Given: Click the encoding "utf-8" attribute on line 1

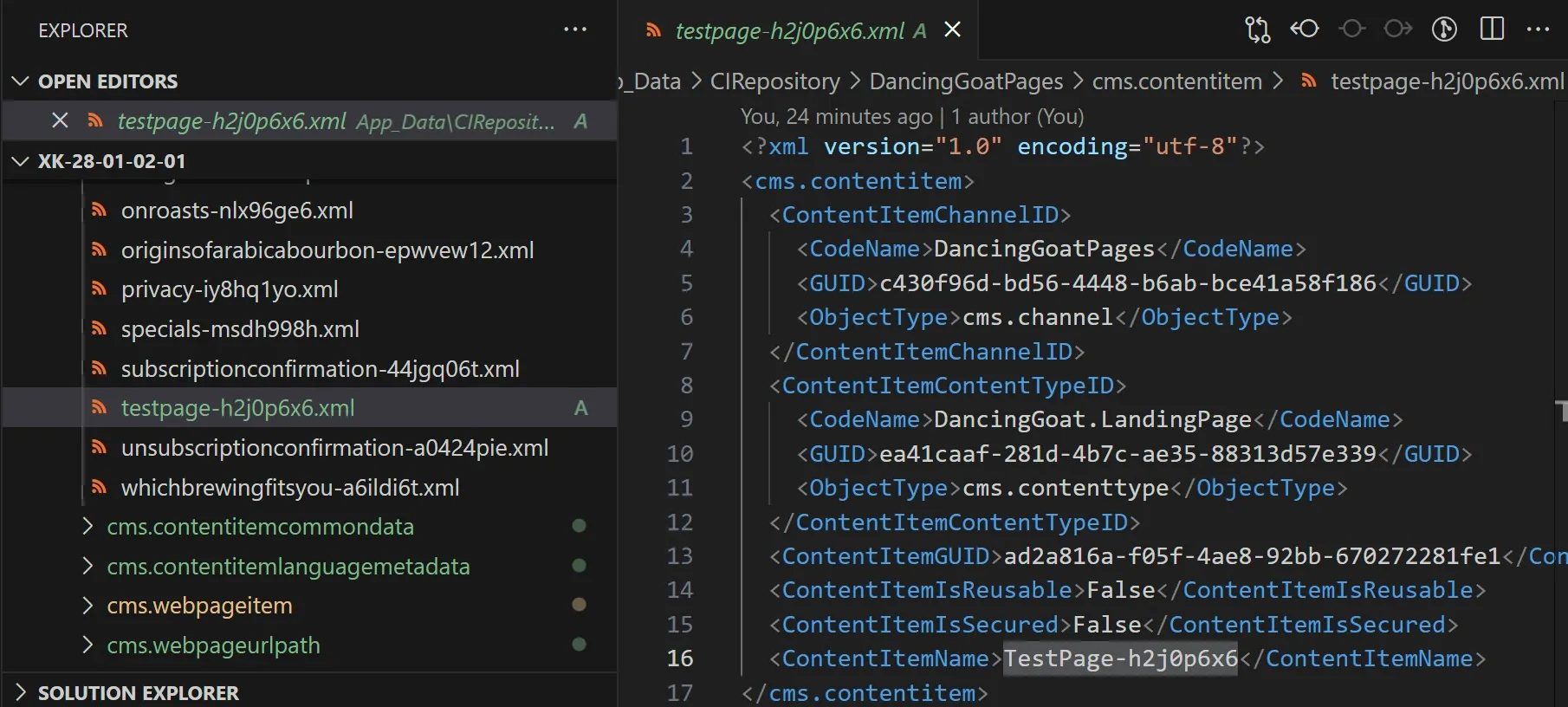Looking at the screenshot, I should pyautogui.click(x=1128, y=146).
